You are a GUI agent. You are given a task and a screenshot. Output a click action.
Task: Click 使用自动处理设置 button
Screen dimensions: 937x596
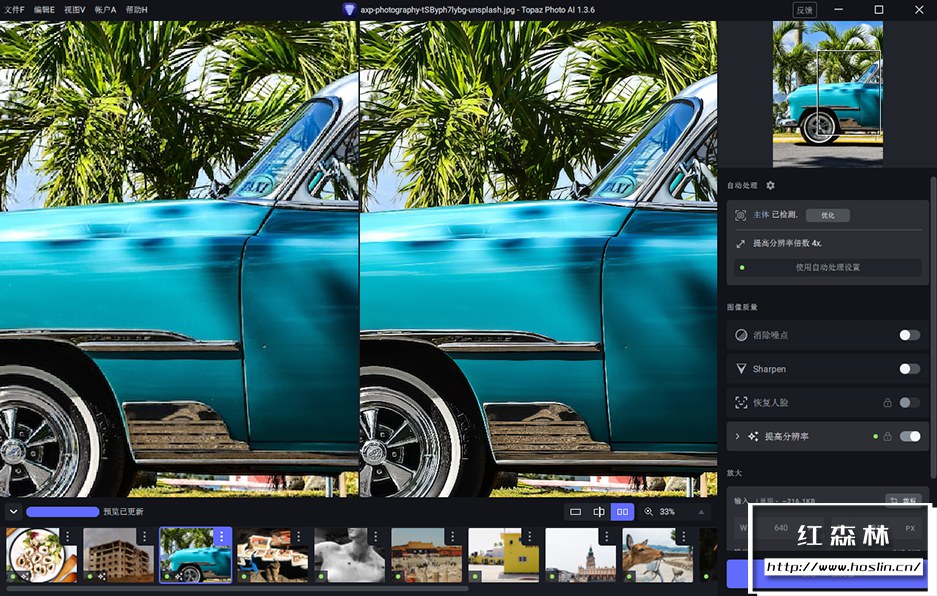(x=828, y=267)
